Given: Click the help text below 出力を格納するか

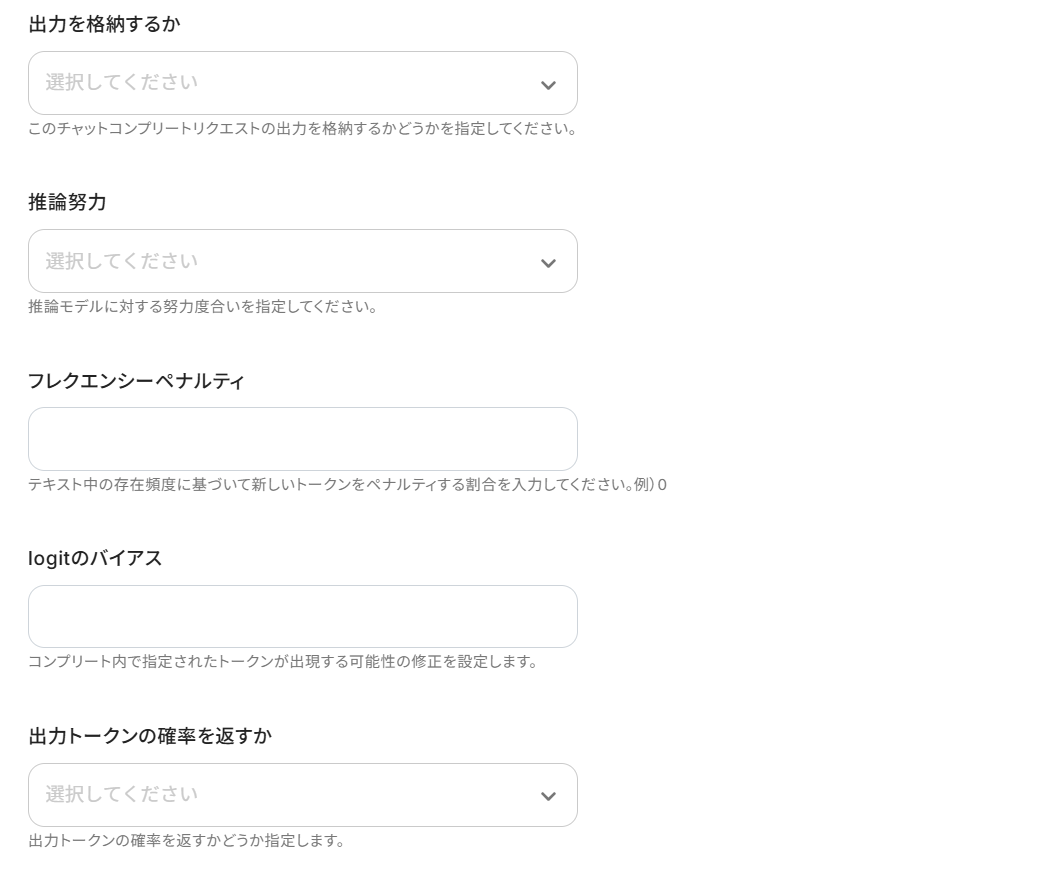Looking at the screenshot, I should [303, 127].
